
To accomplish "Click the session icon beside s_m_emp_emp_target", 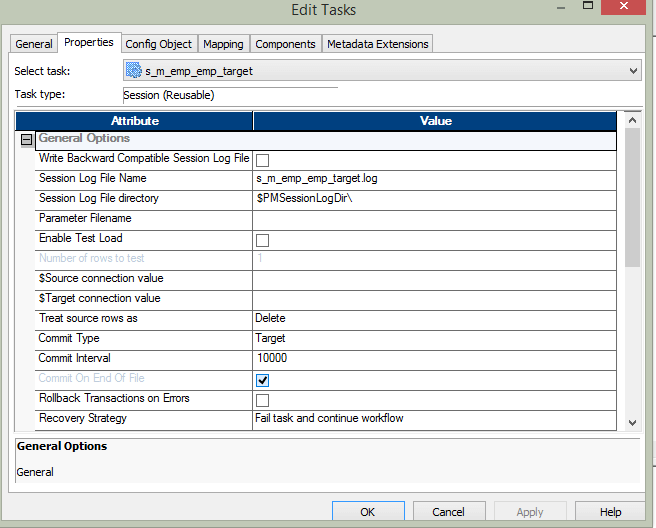I will coord(134,71).
